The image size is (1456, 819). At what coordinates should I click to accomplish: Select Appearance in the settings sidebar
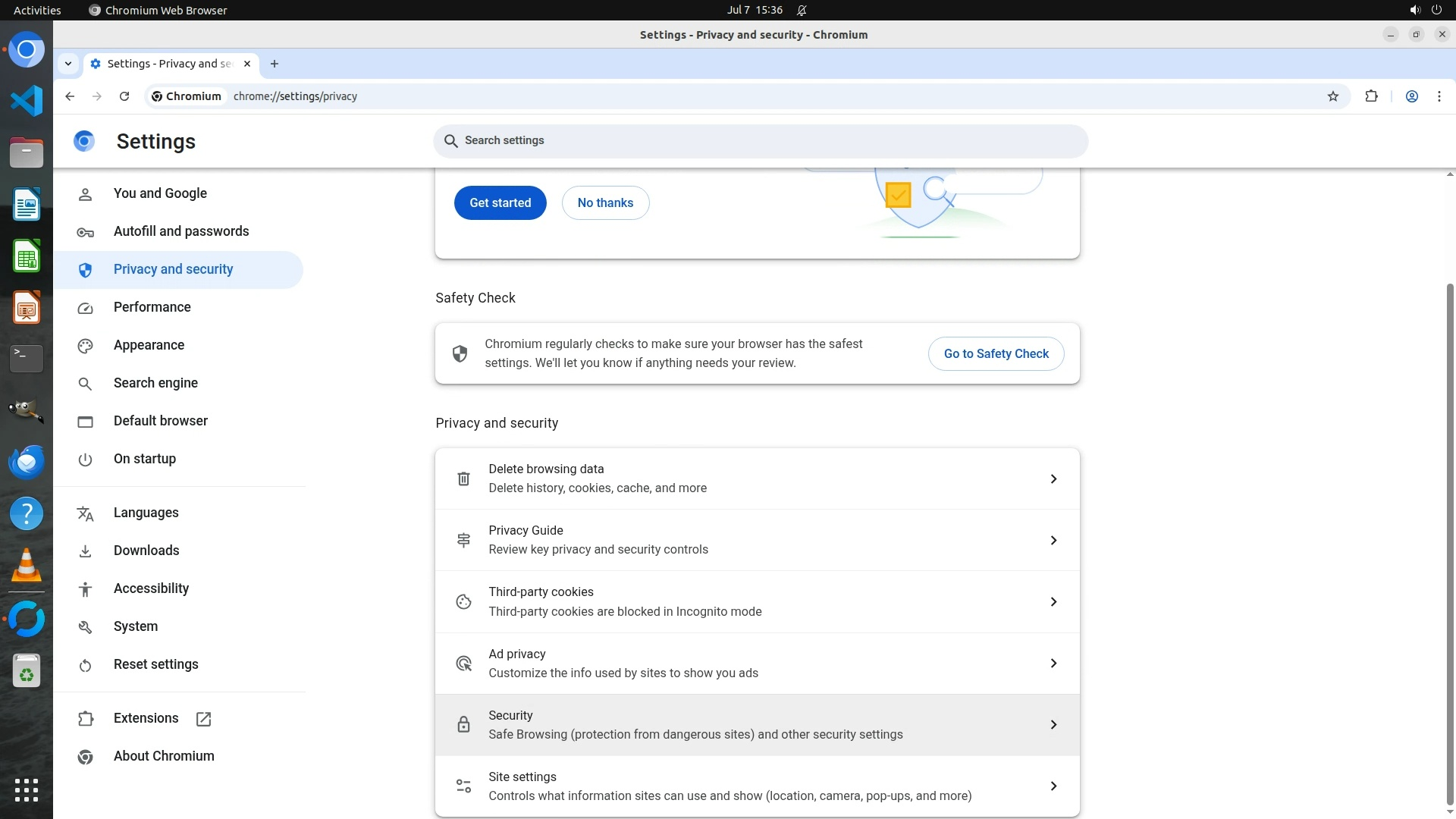[149, 345]
